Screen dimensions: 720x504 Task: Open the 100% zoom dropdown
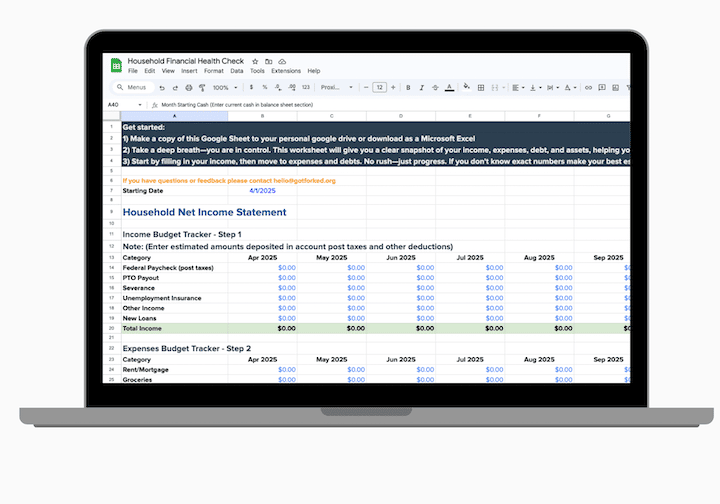[225, 88]
